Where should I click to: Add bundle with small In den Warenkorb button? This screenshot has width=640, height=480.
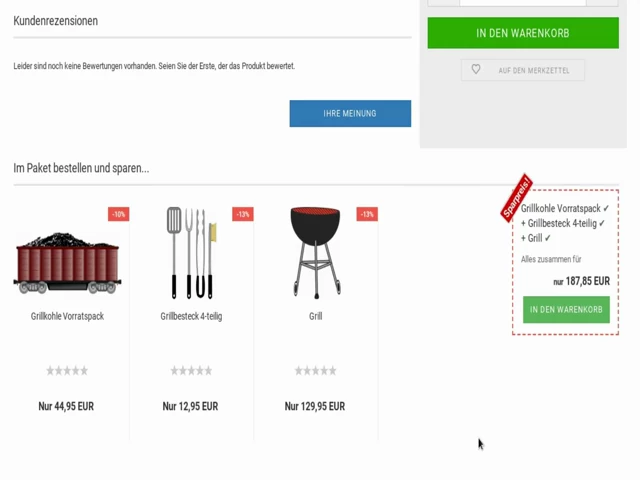pyautogui.click(x=566, y=310)
